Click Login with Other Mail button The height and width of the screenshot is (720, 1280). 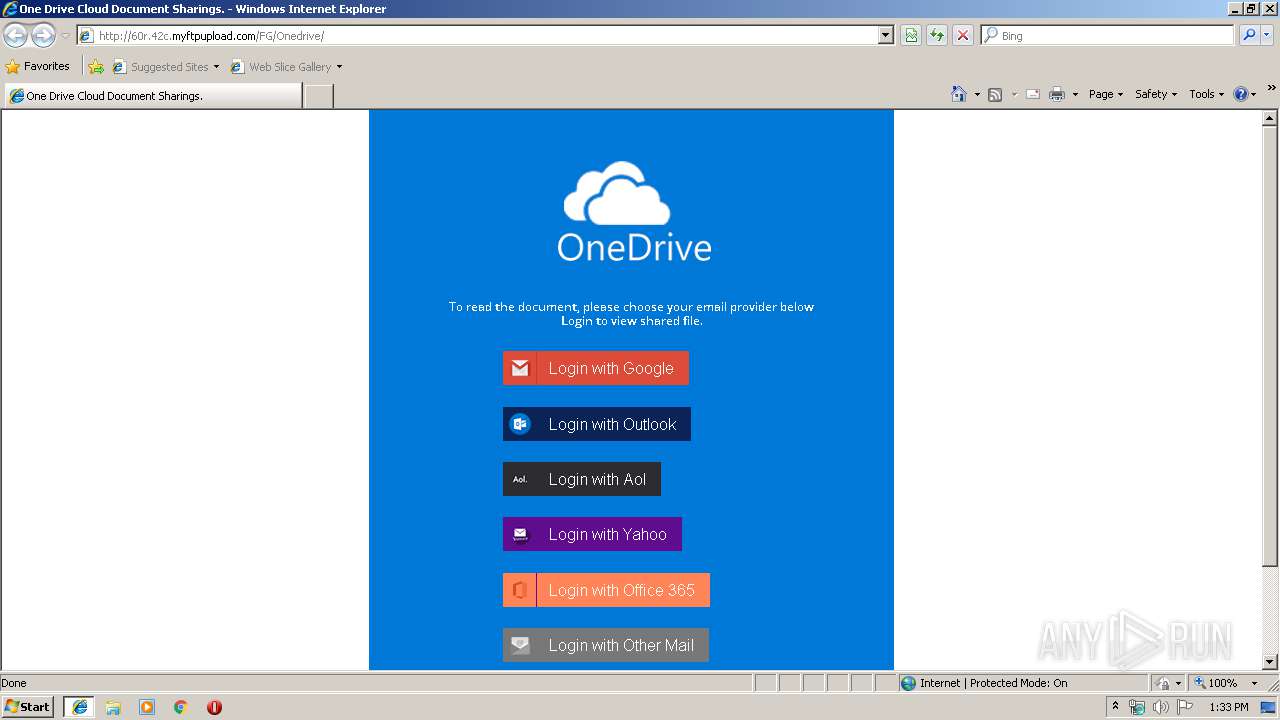606,645
